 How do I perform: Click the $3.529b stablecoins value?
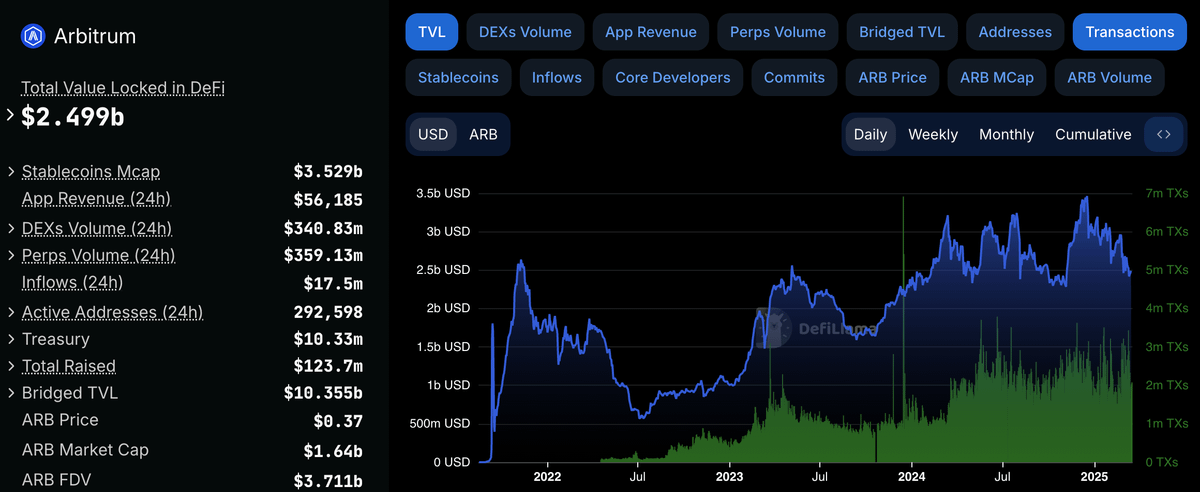328,172
